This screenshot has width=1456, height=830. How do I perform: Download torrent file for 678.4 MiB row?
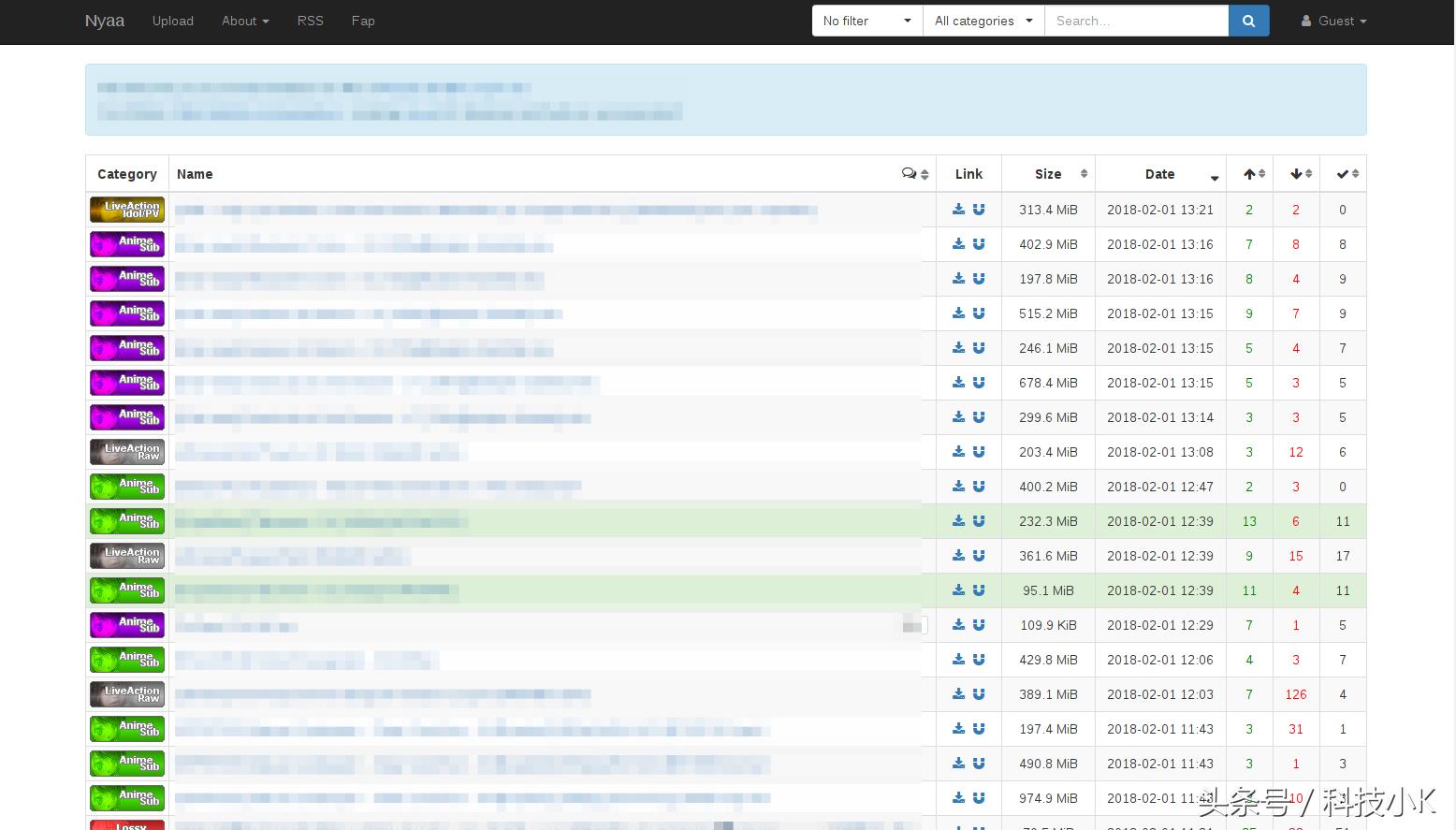(x=959, y=383)
